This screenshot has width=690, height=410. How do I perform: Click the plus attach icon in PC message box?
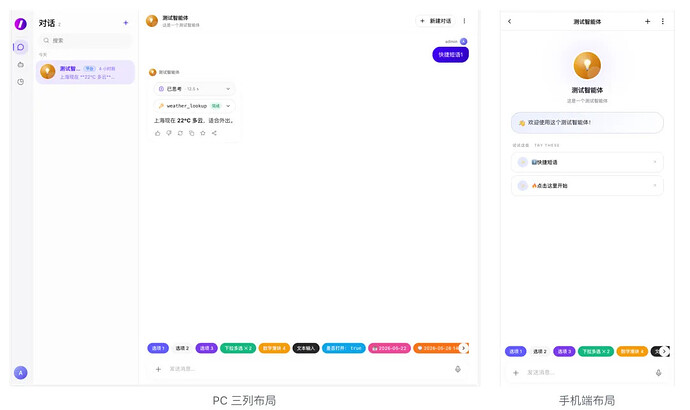tap(158, 369)
